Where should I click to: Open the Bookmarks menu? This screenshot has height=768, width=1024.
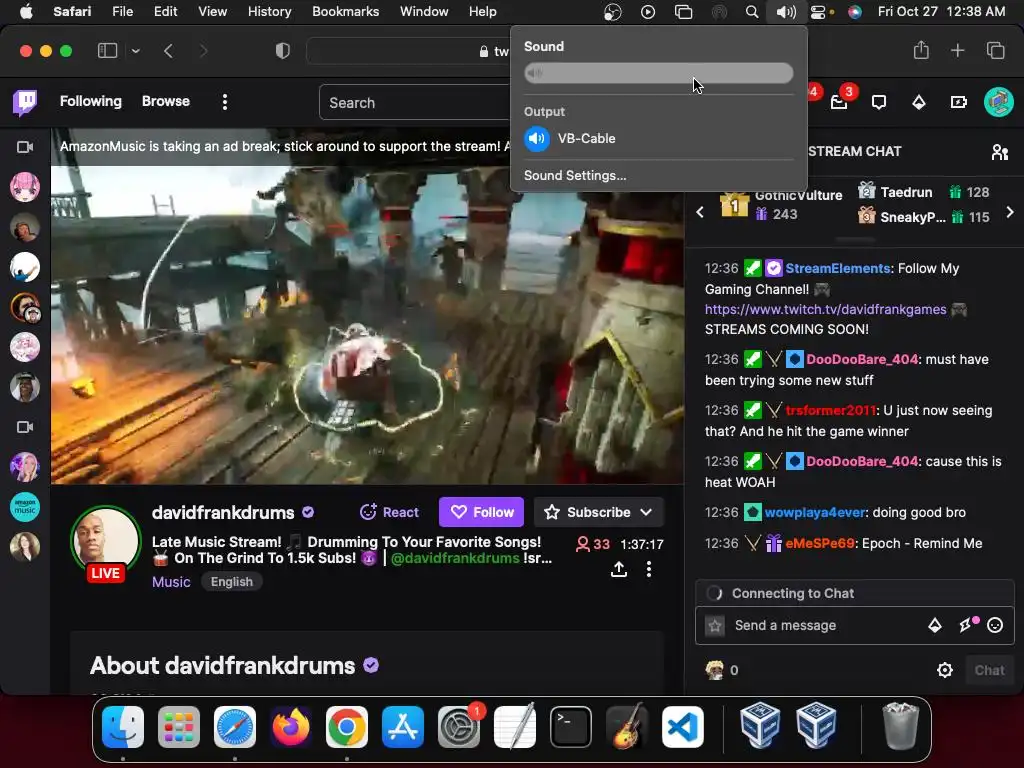(x=345, y=12)
